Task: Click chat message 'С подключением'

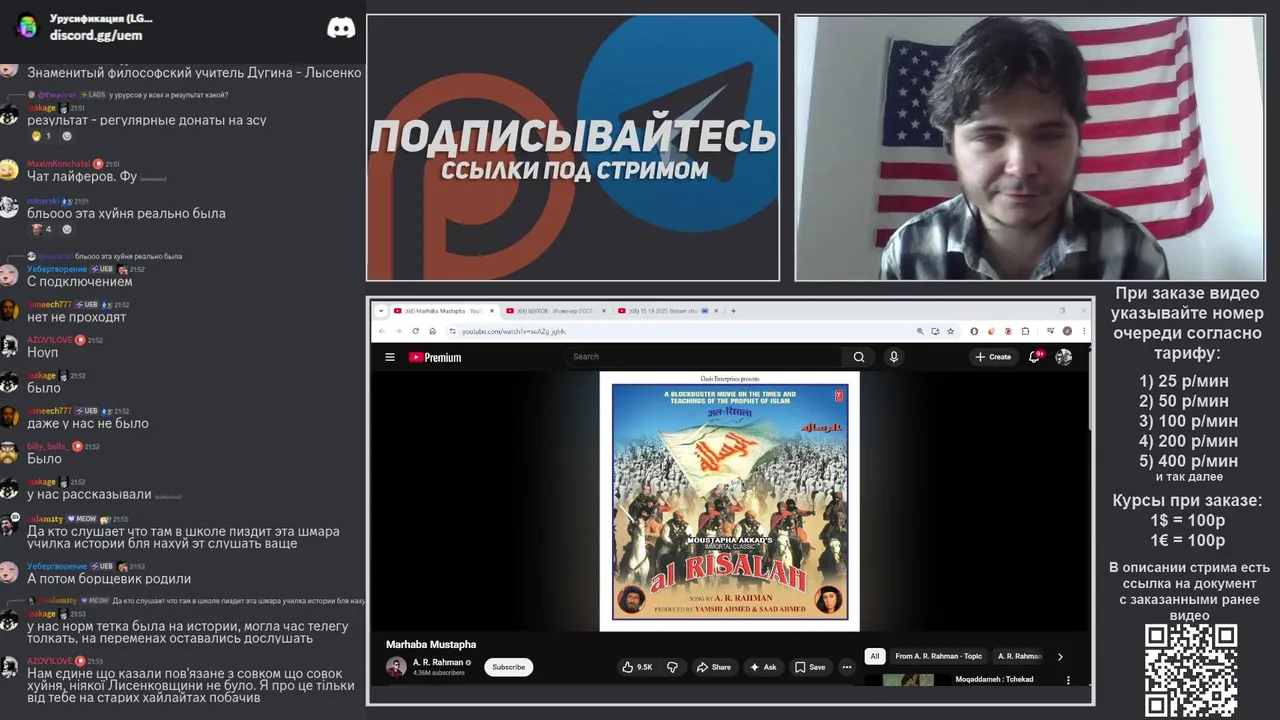Action: (x=80, y=282)
